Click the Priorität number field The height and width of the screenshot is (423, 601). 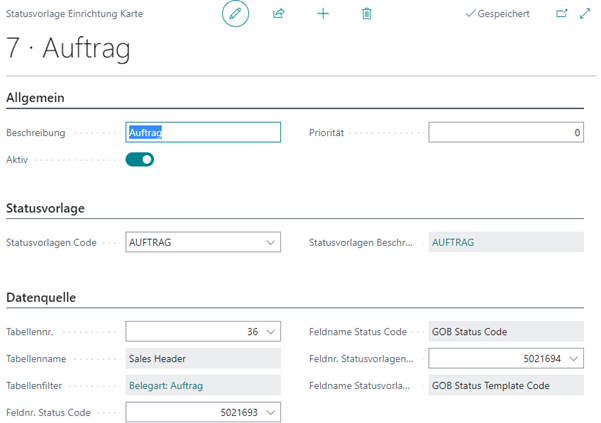click(505, 132)
